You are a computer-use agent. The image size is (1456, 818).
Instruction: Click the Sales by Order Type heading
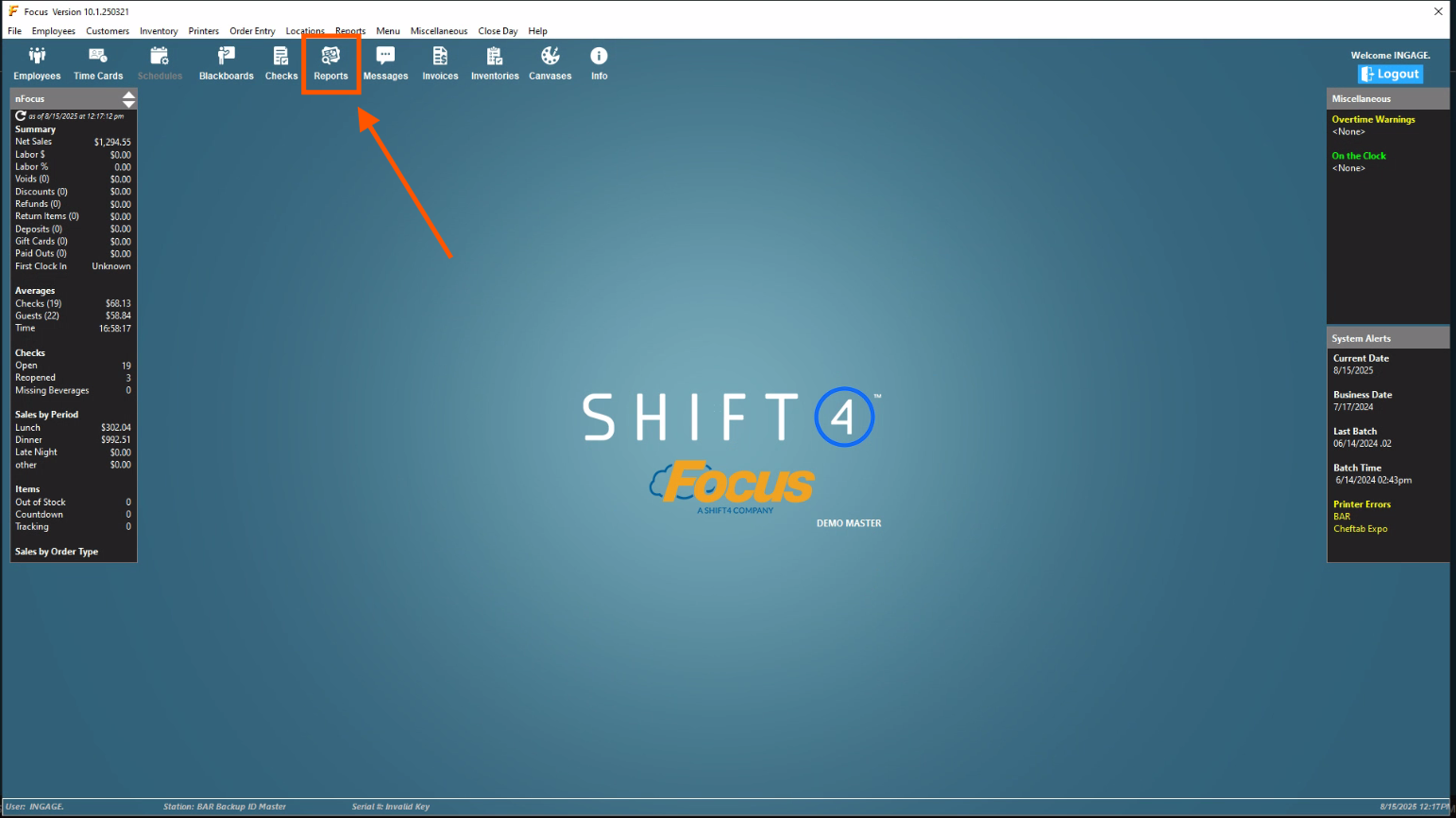(x=57, y=552)
